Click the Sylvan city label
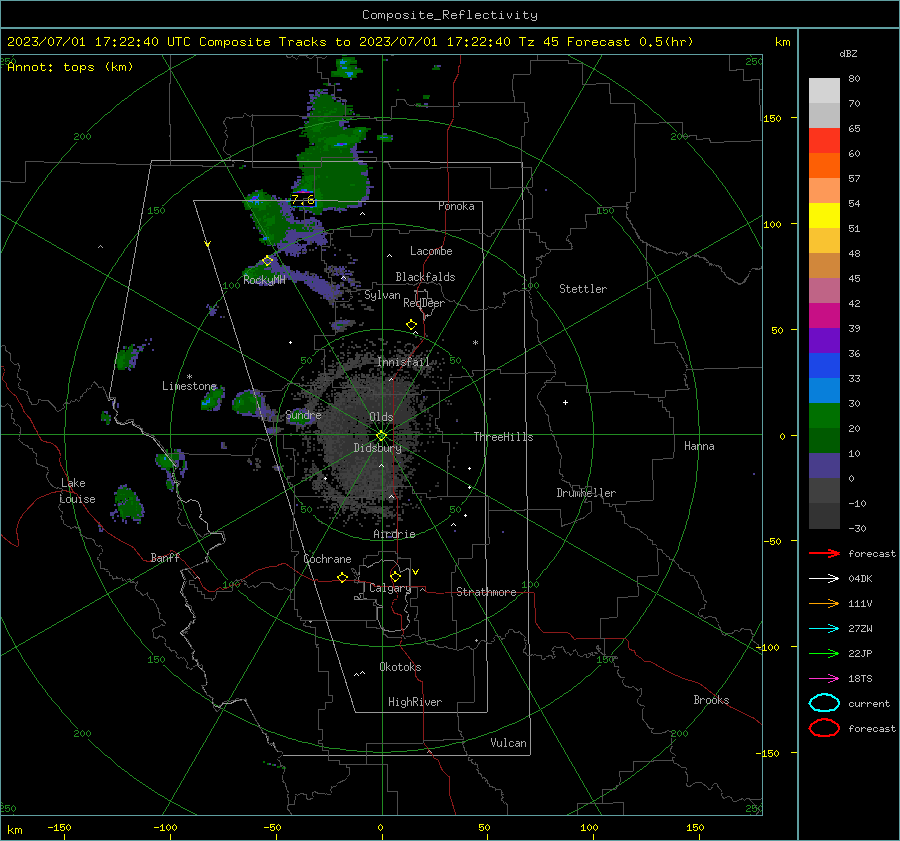The image size is (900, 841). tap(382, 295)
